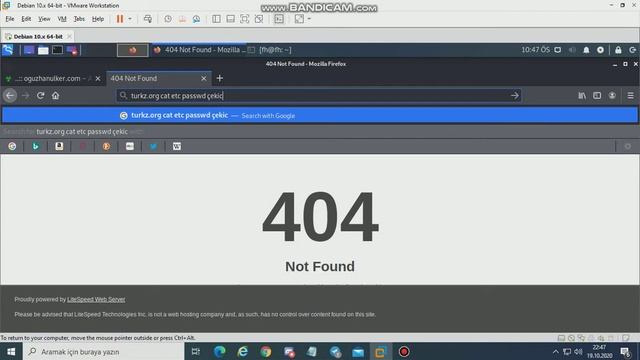Open a new Firefox tab
The height and width of the screenshot is (360, 640).
[220, 78]
